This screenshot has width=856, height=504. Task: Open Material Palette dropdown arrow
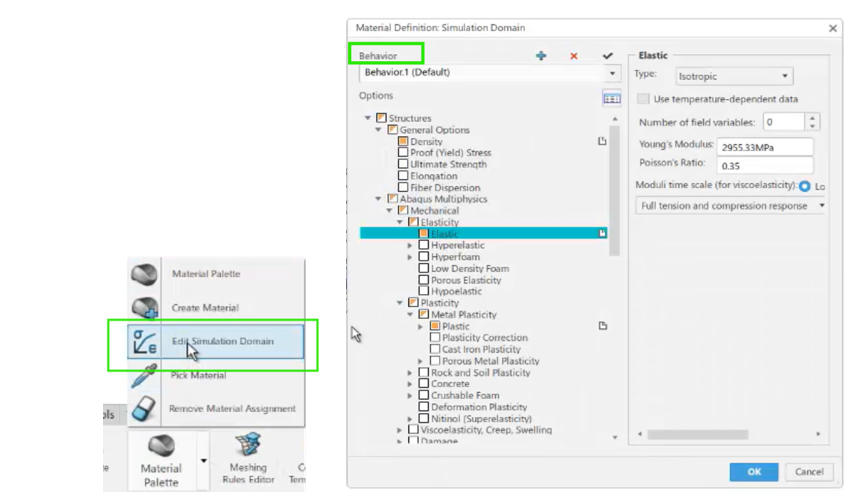pos(203,460)
